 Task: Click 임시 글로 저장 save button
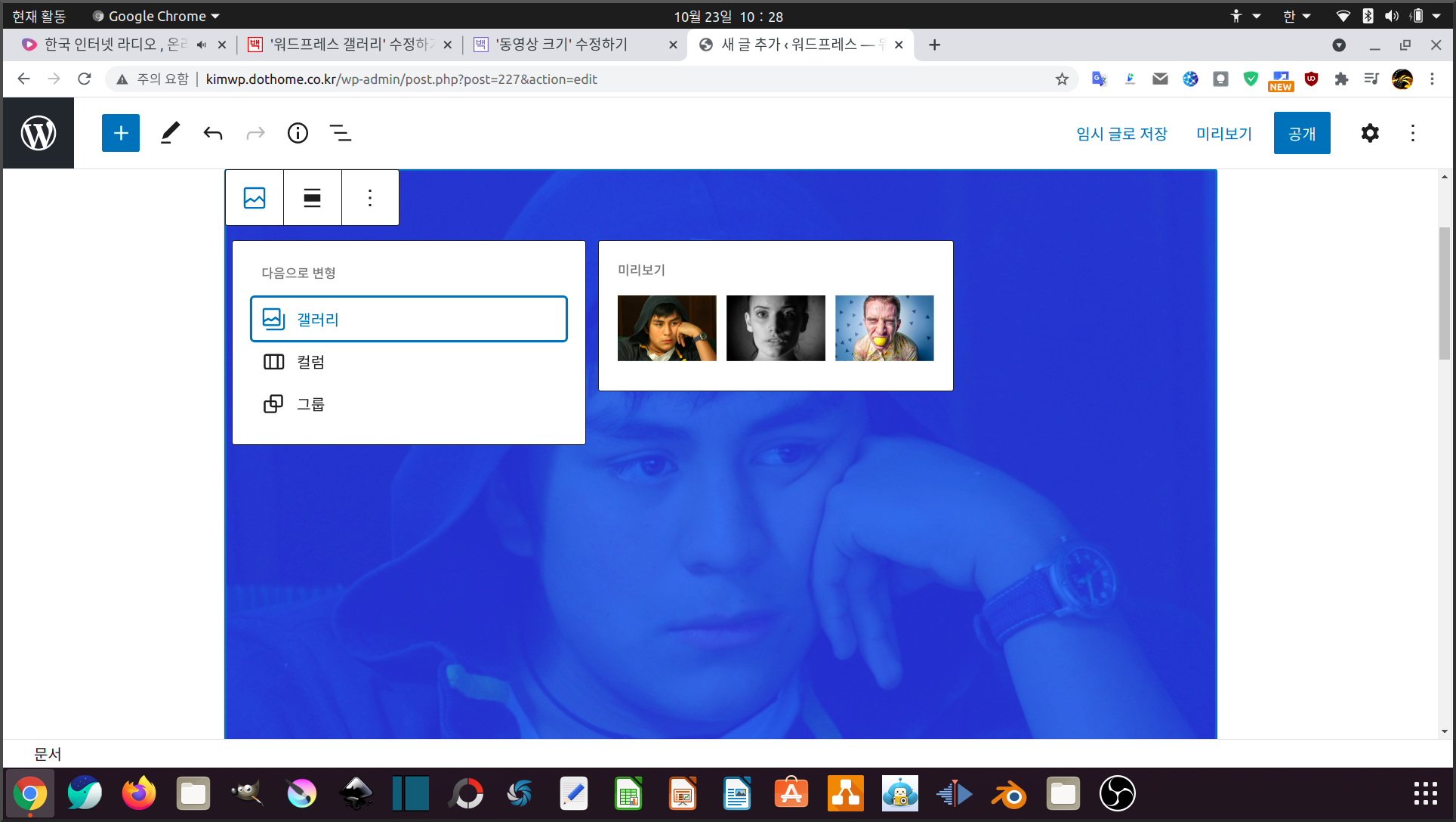click(x=1122, y=133)
